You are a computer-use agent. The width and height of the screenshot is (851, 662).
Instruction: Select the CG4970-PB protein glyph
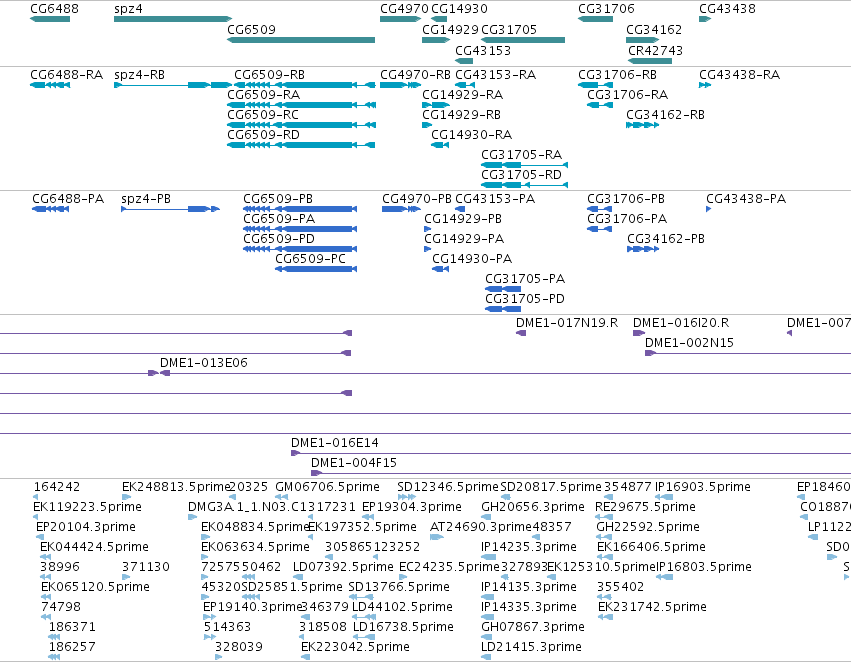point(401,209)
